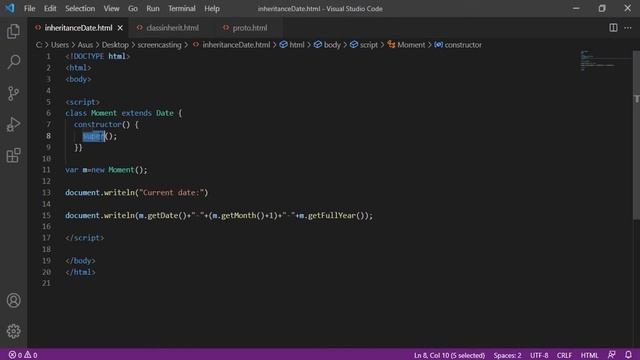Expand the Desktop breadcrumb

pyautogui.click(x=115, y=45)
